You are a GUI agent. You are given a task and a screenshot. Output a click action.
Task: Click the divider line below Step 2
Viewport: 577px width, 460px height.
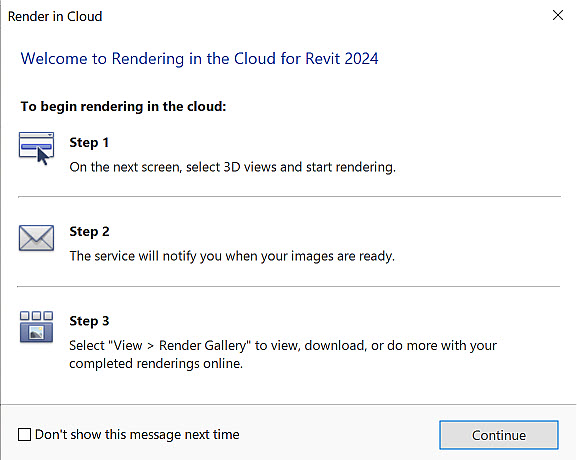click(x=288, y=286)
